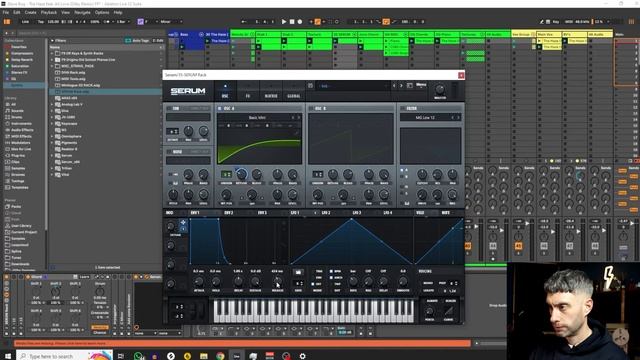
Task: Open Chrome from the taskbar
Action: pos(220,356)
